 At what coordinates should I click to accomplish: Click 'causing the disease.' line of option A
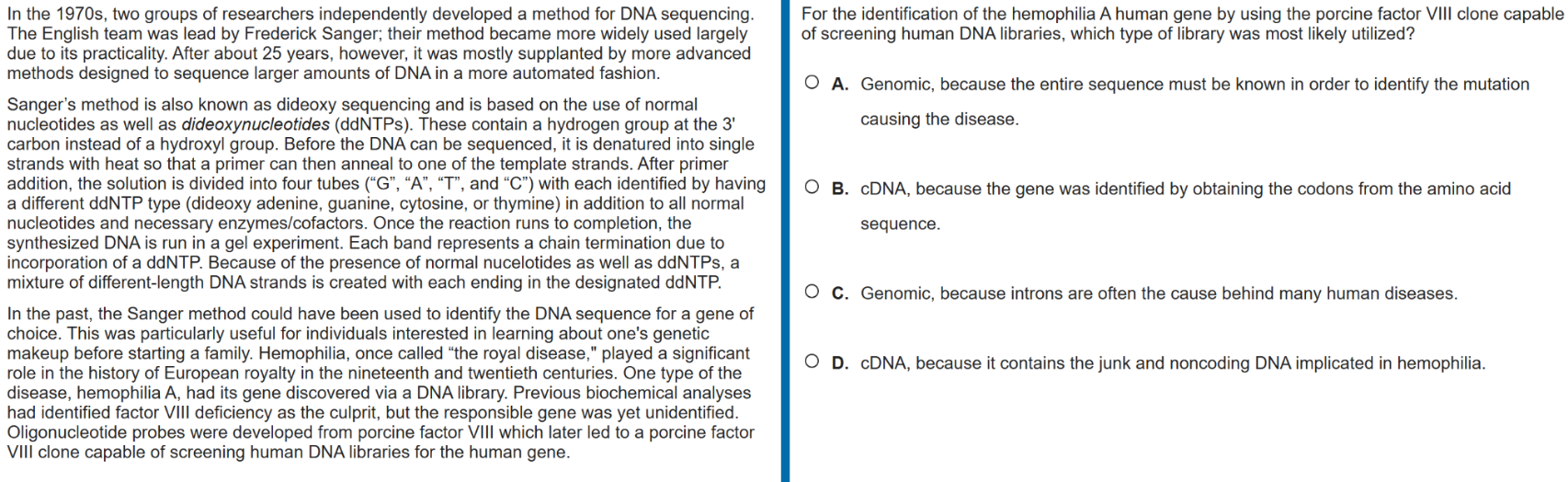tap(939, 120)
